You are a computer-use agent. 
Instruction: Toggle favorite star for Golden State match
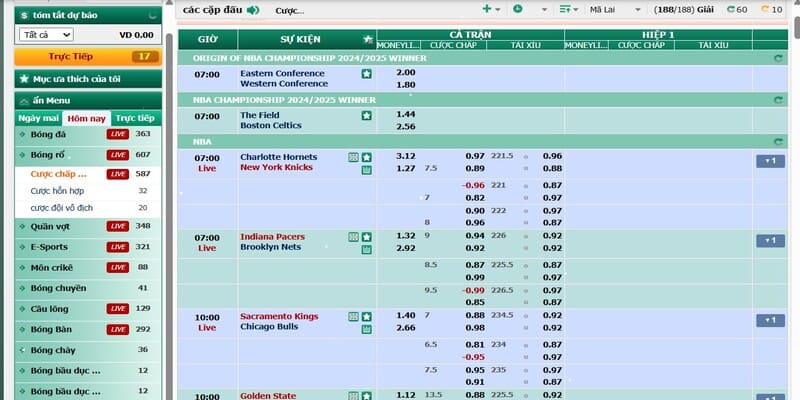[366, 396]
